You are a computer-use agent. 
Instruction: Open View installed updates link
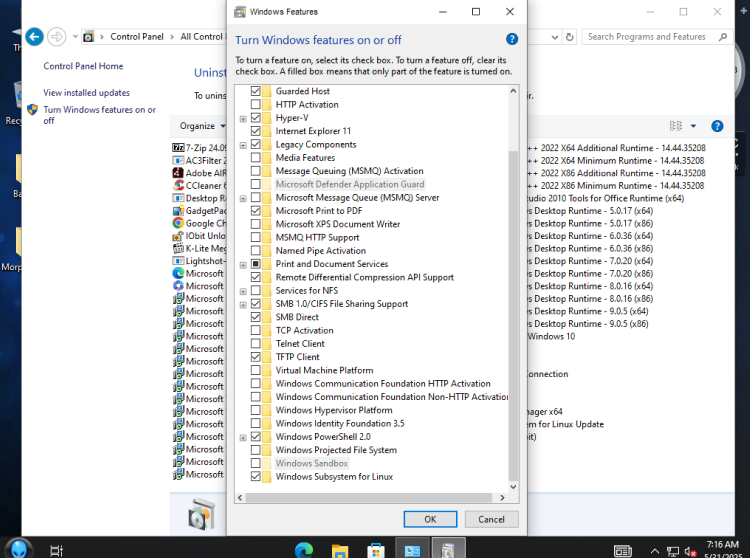pos(87,92)
